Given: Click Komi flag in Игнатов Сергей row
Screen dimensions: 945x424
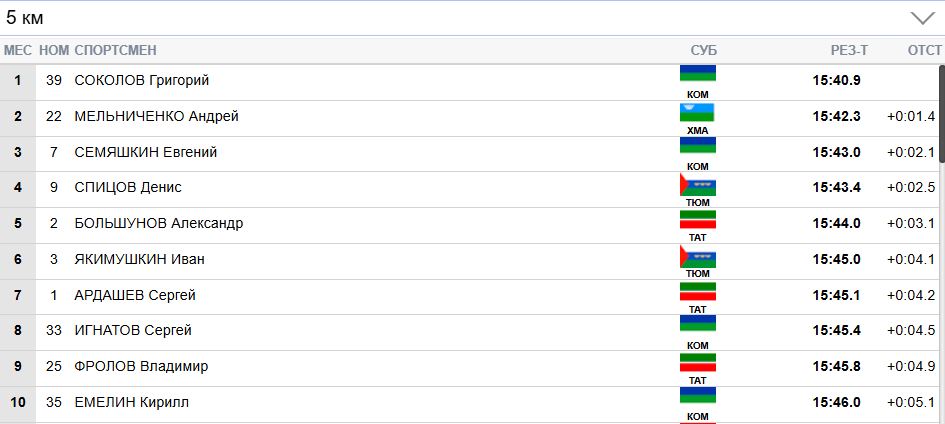Looking at the screenshot, I should point(698,325).
